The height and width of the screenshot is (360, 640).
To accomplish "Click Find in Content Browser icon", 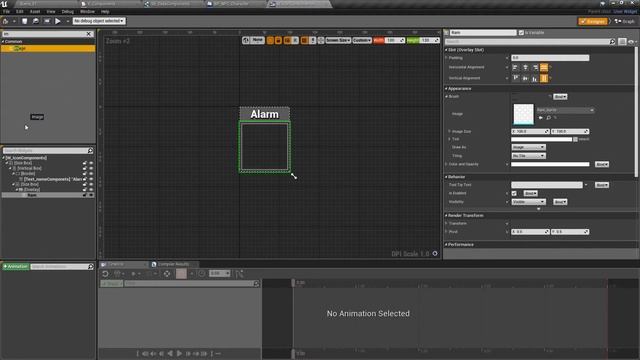I will click(x=36, y=21).
